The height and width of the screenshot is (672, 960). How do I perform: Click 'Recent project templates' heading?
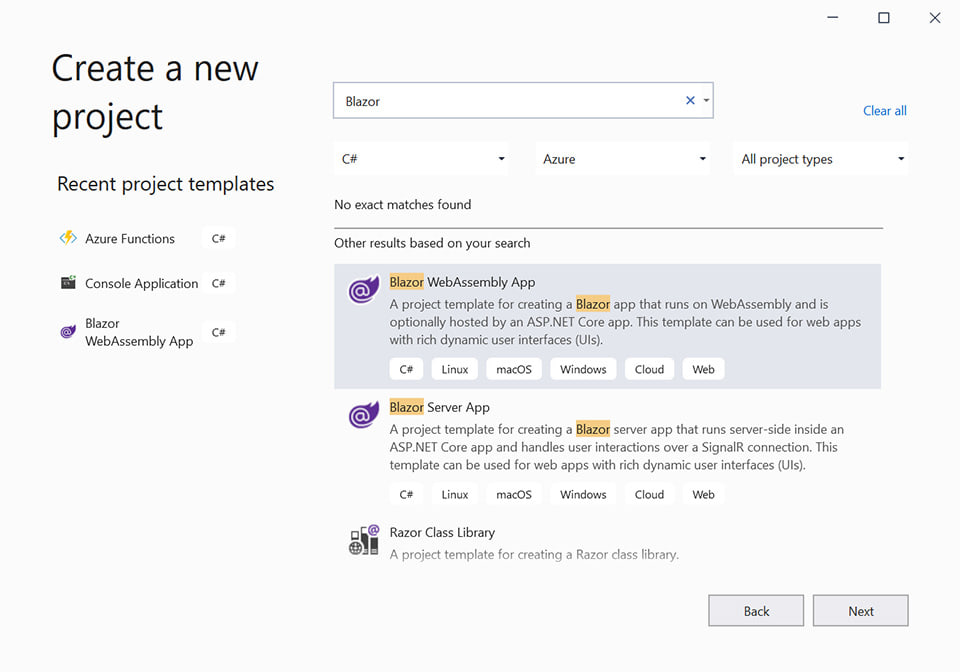point(165,184)
